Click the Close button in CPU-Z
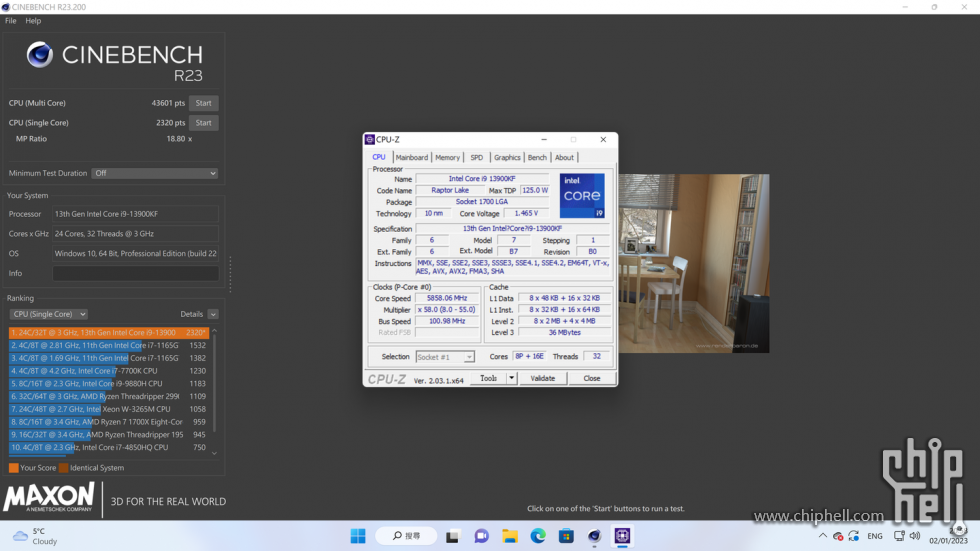980x551 pixels. point(592,379)
